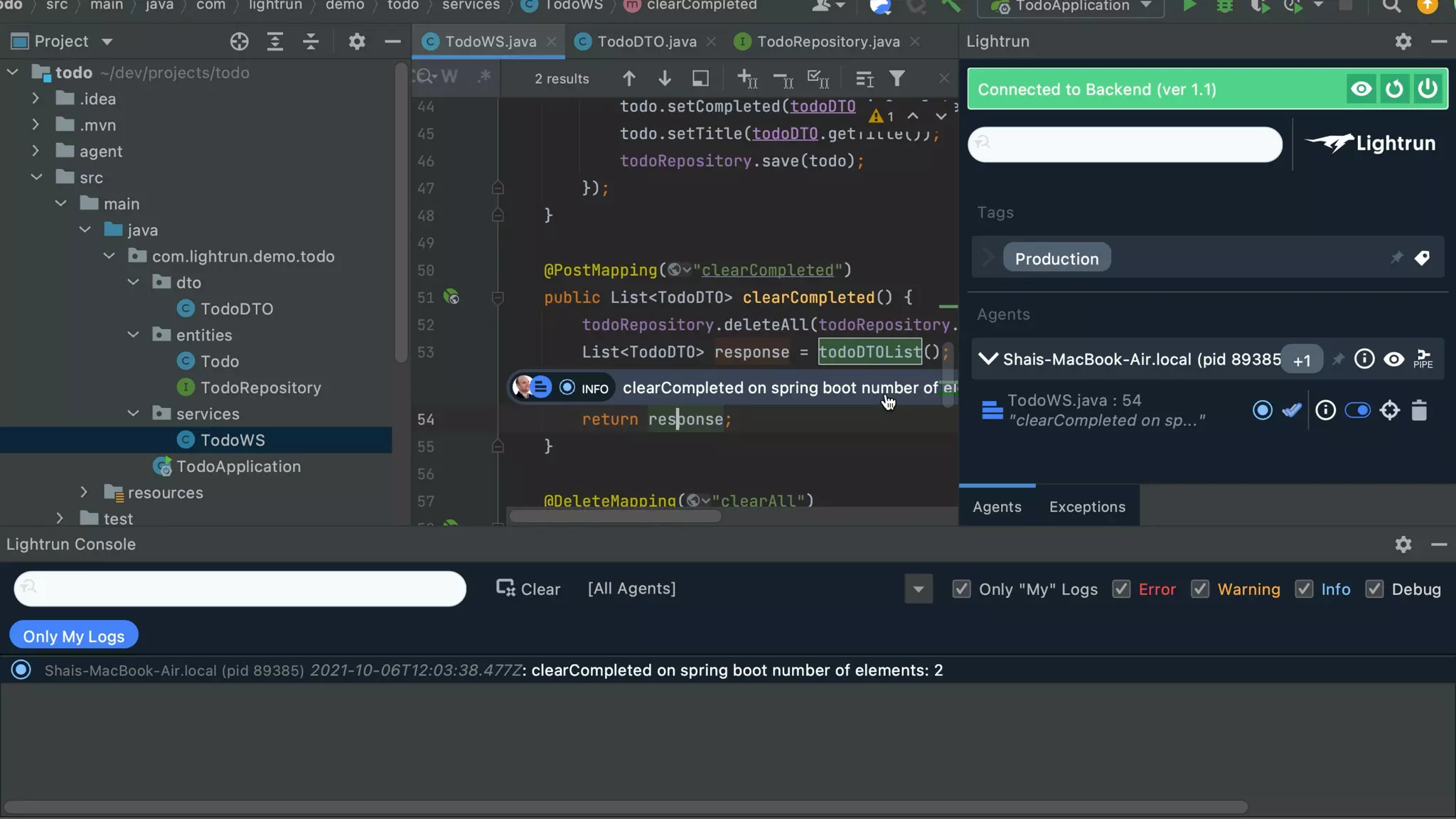Image resolution: width=1456 pixels, height=819 pixels.
Task: Click radio icon on TodoWS.java : 54 action
Action: (x=1263, y=410)
